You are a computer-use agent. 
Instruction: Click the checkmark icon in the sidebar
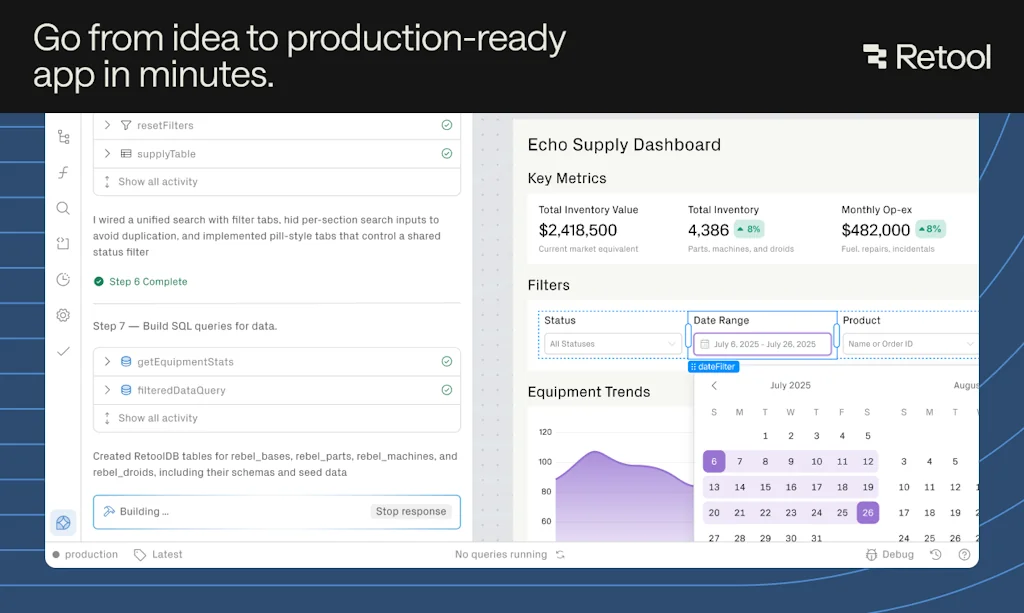coord(63,351)
